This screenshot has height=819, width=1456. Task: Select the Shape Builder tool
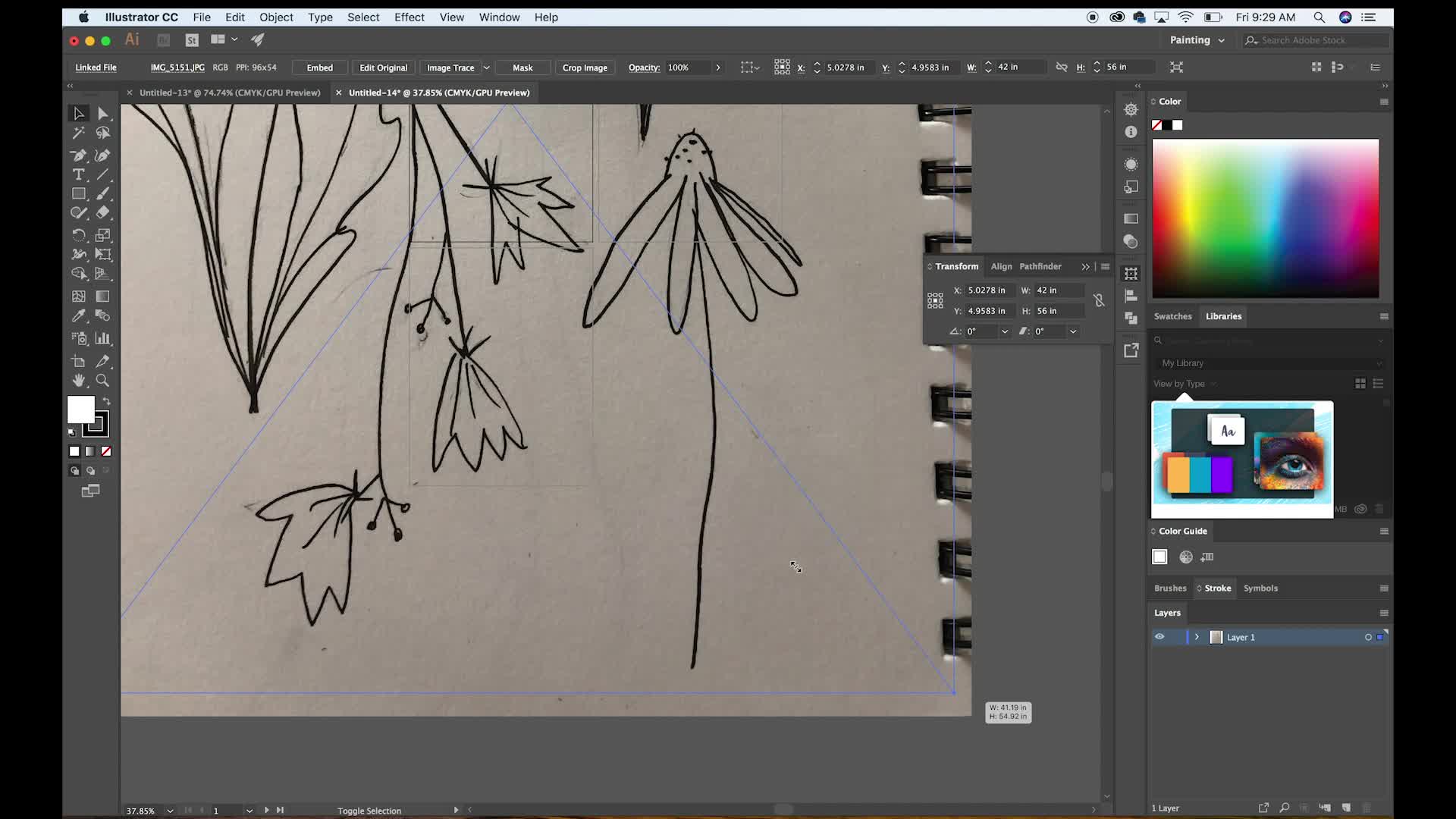(79, 274)
